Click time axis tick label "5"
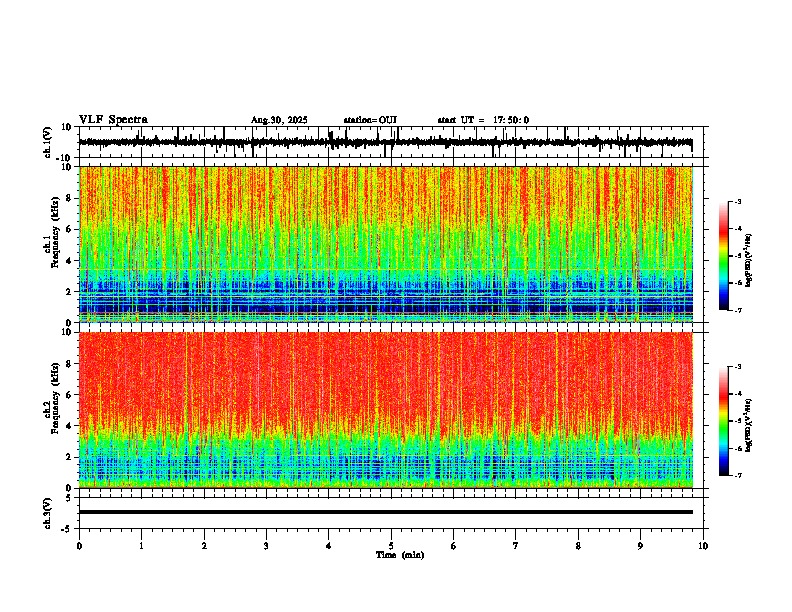This screenshot has height=612, width=792. [391, 546]
